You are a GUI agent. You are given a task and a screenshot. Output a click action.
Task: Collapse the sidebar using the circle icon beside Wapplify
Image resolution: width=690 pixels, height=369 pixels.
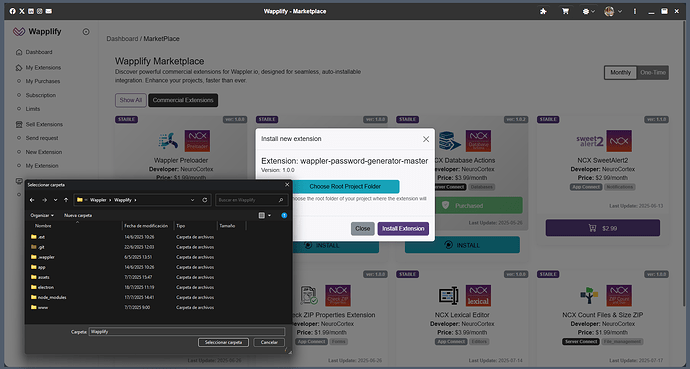pos(86,32)
